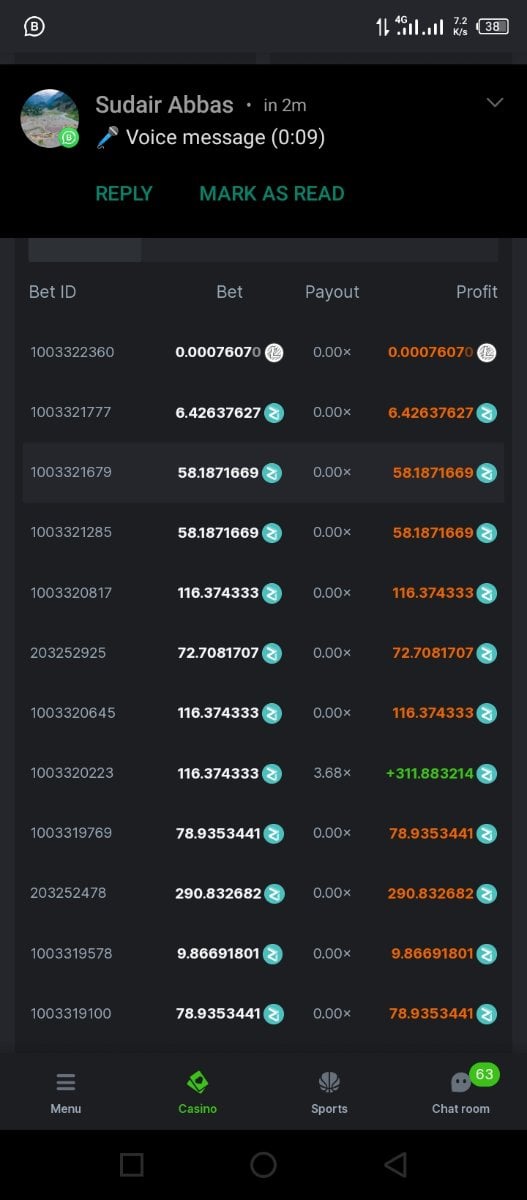Viewport: 527px width, 1200px height.
Task: Expand the notification chevron arrow
Action: [x=494, y=103]
